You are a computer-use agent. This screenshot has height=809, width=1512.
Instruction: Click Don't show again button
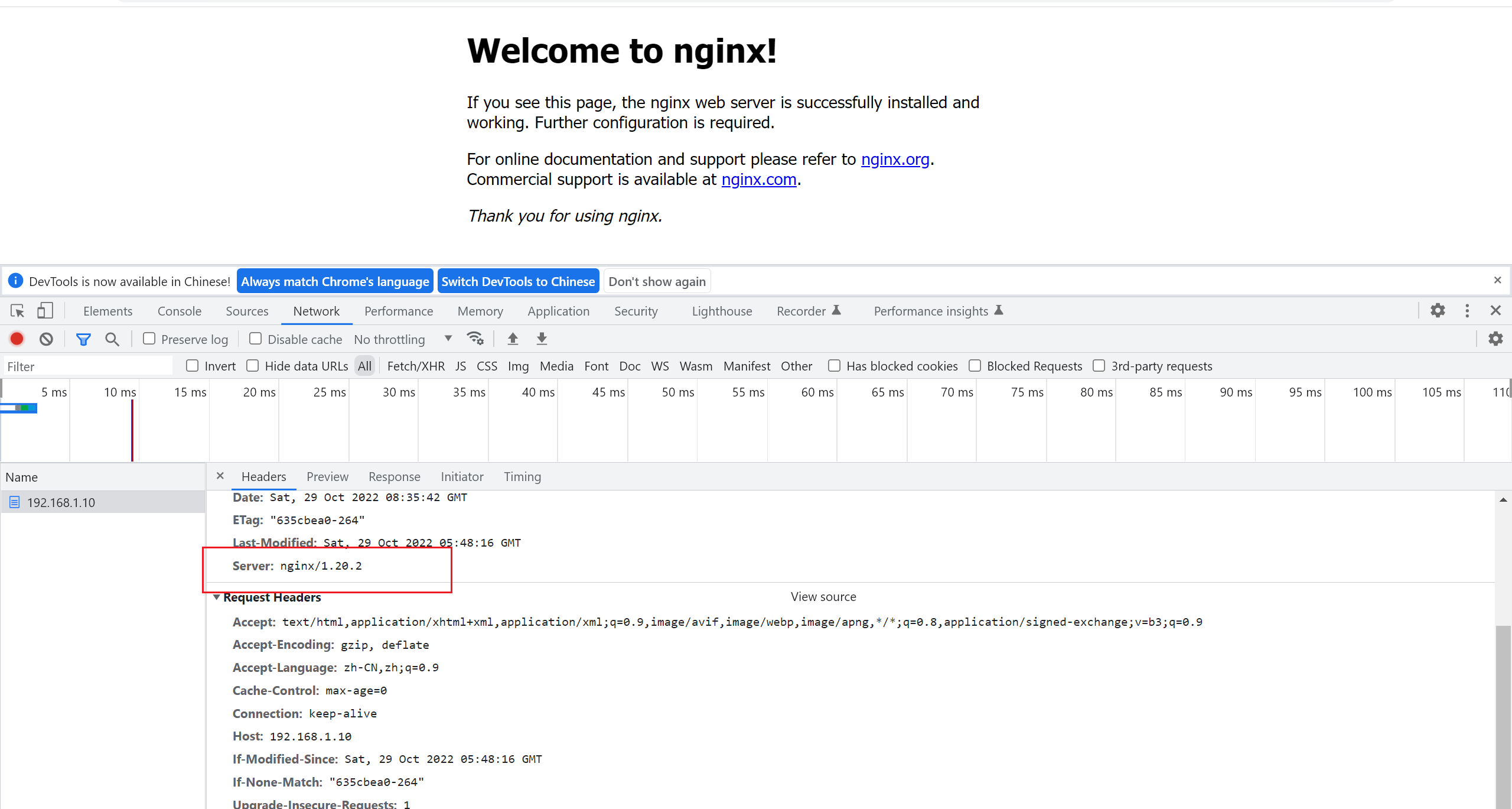(x=657, y=281)
